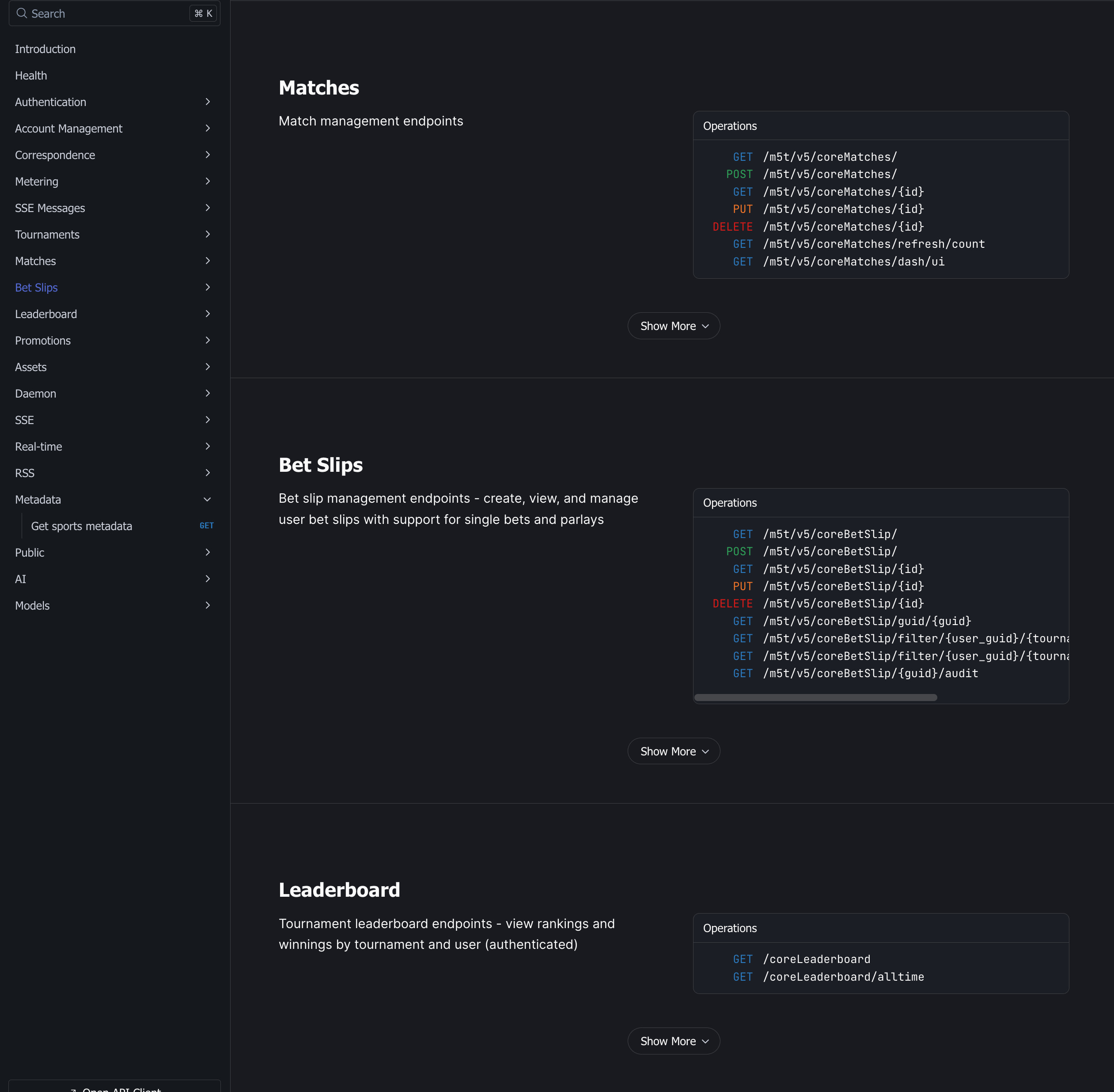Open GET coreBetSlip/{guid}/audit operation
Image resolution: width=1114 pixels, height=1092 pixels.
(x=856, y=673)
